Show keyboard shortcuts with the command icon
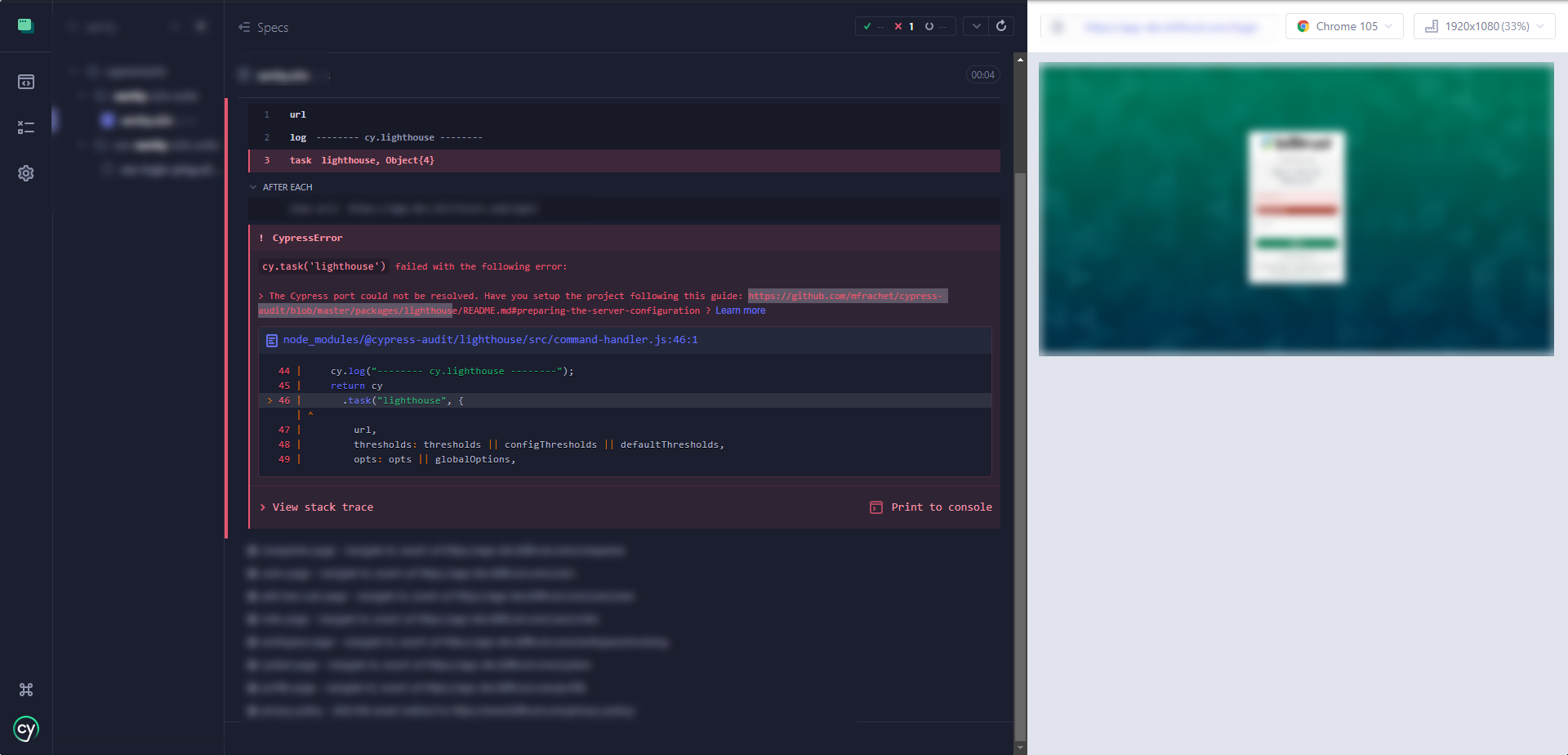Image resolution: width=1568 pixels, height=755 pixels. click(x=25, y=690)
